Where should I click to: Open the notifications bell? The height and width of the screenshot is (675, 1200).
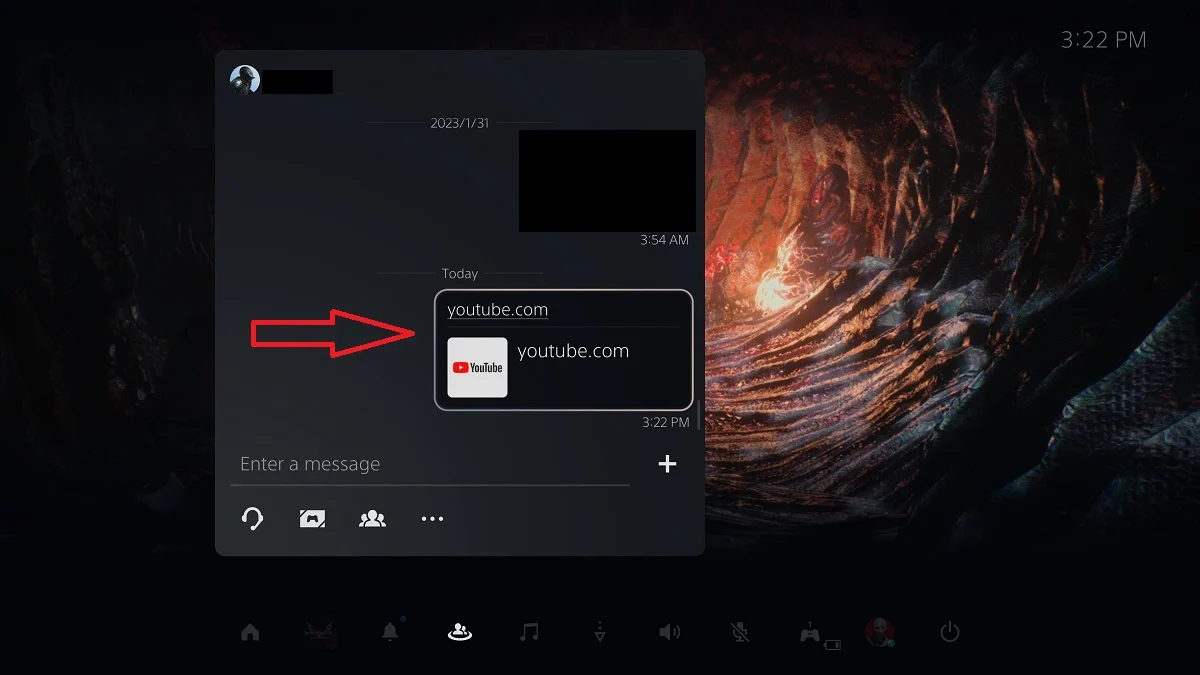[390, 632]
